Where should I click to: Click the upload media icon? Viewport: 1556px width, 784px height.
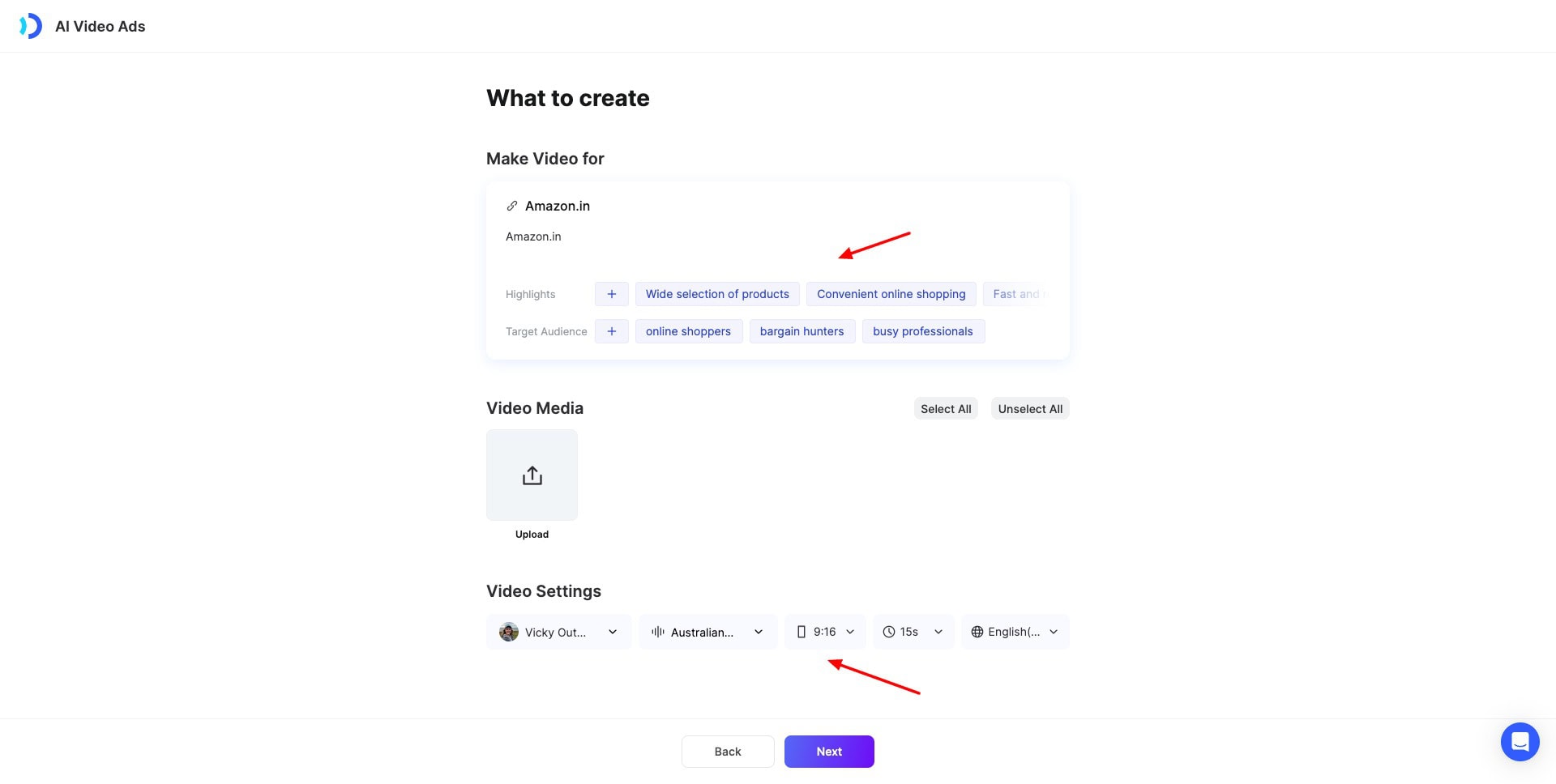tap(532, 475)
